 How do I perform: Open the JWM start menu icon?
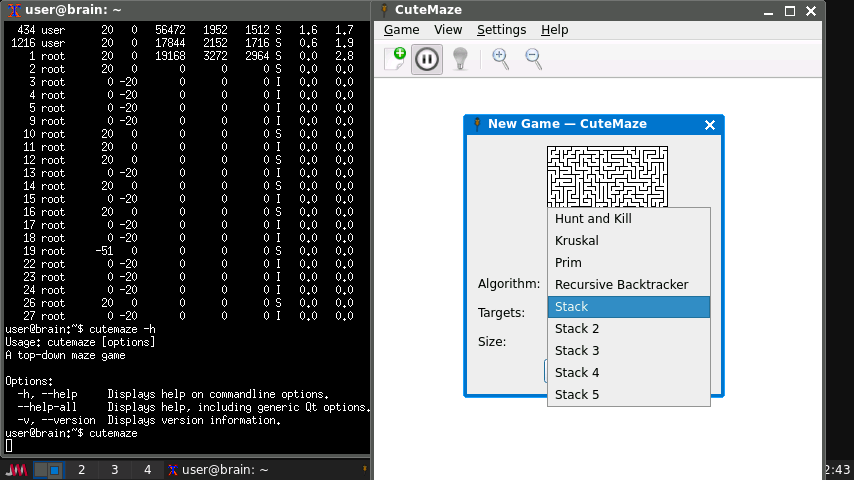[16, 470]
